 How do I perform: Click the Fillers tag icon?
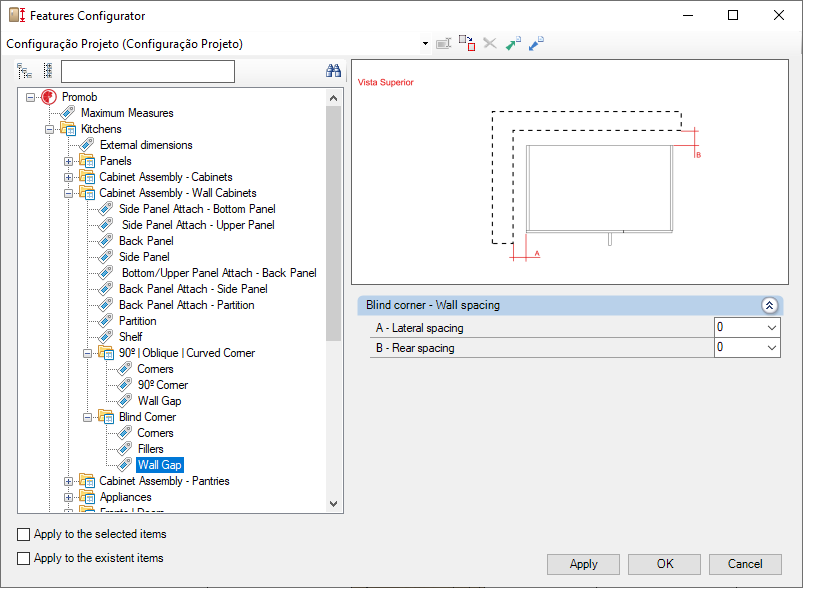pyautogui.click(x=125, y=449)
